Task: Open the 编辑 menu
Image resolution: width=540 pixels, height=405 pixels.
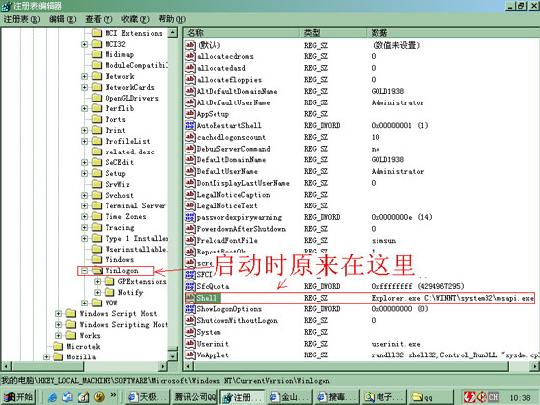Action: [62, 19]
